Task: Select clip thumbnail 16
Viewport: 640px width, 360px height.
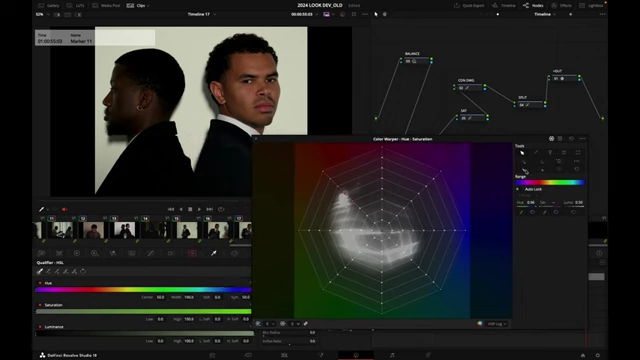Action: [x=218, y=231]
